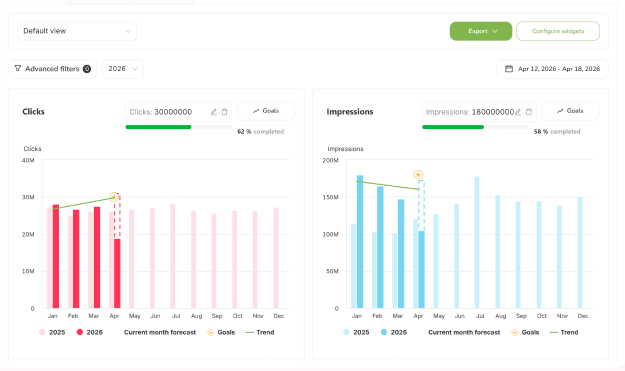The height and width of the screenshot is (371, 625).
Task: Click the Export button
Action: 481,31
